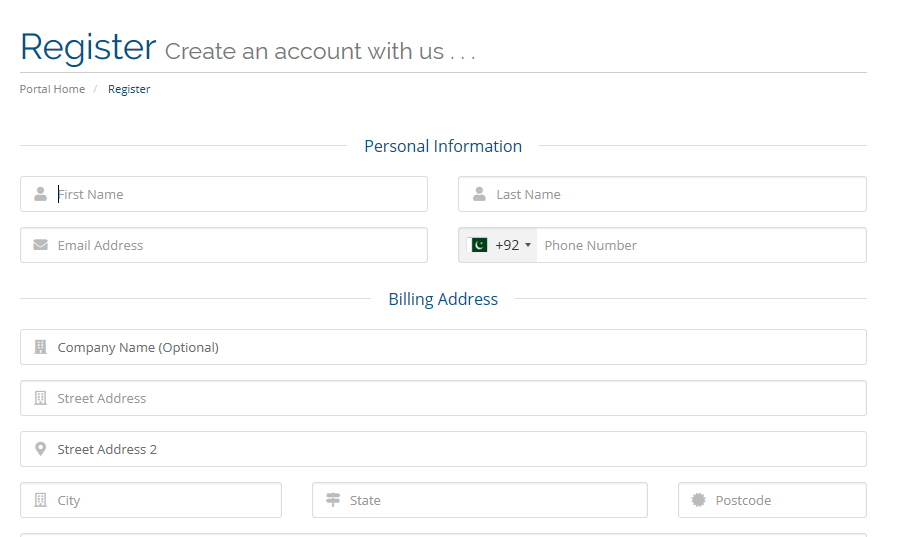
Task: Click the Personal Information section heading
Action: pyautogui.click(x=443, y=146)
